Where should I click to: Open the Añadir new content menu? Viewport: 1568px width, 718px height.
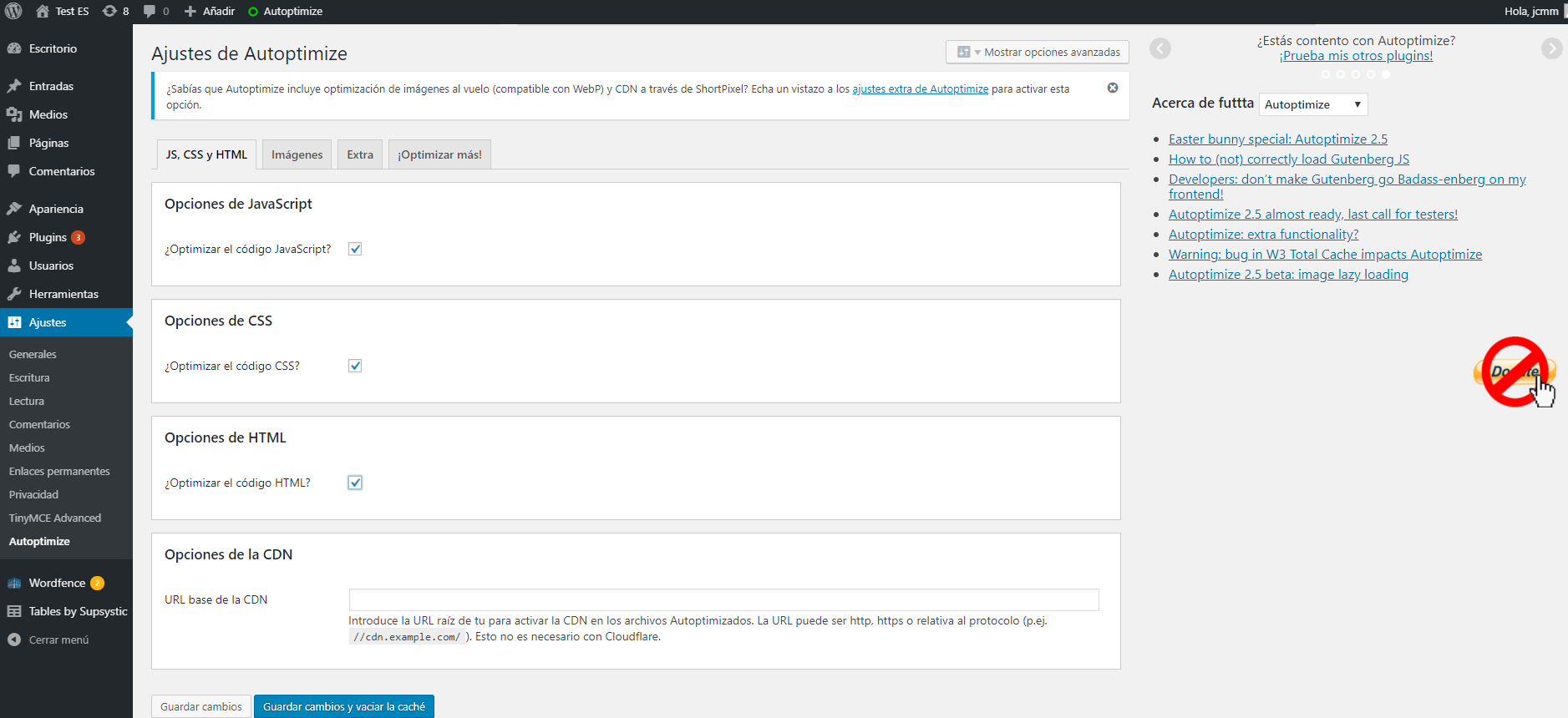pyautogui.click(x=210, y=11)
